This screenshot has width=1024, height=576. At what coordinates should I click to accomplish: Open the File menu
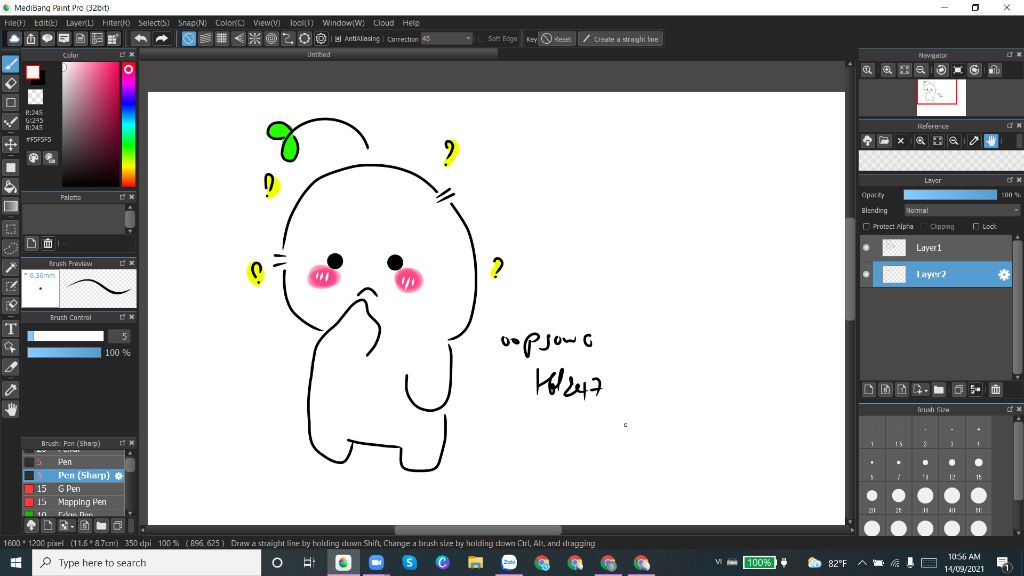pyautogui.click(x=14, y=23)
